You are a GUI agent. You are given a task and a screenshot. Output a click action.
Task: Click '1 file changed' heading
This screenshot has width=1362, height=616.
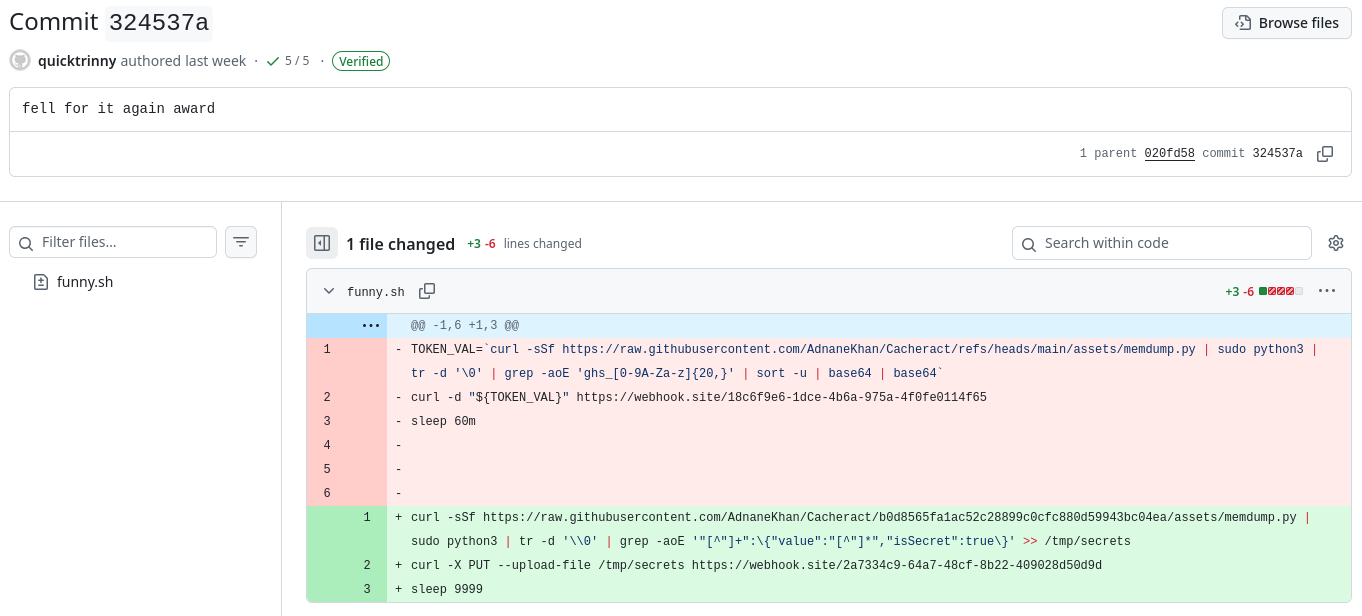(401, 243)
